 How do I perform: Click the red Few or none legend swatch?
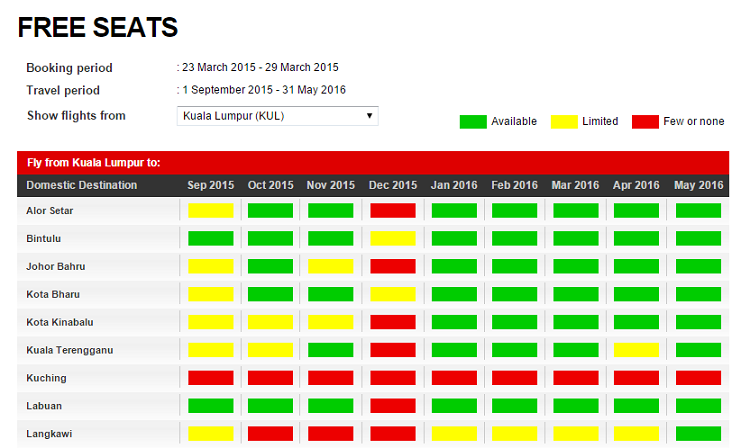coord(644,122)
